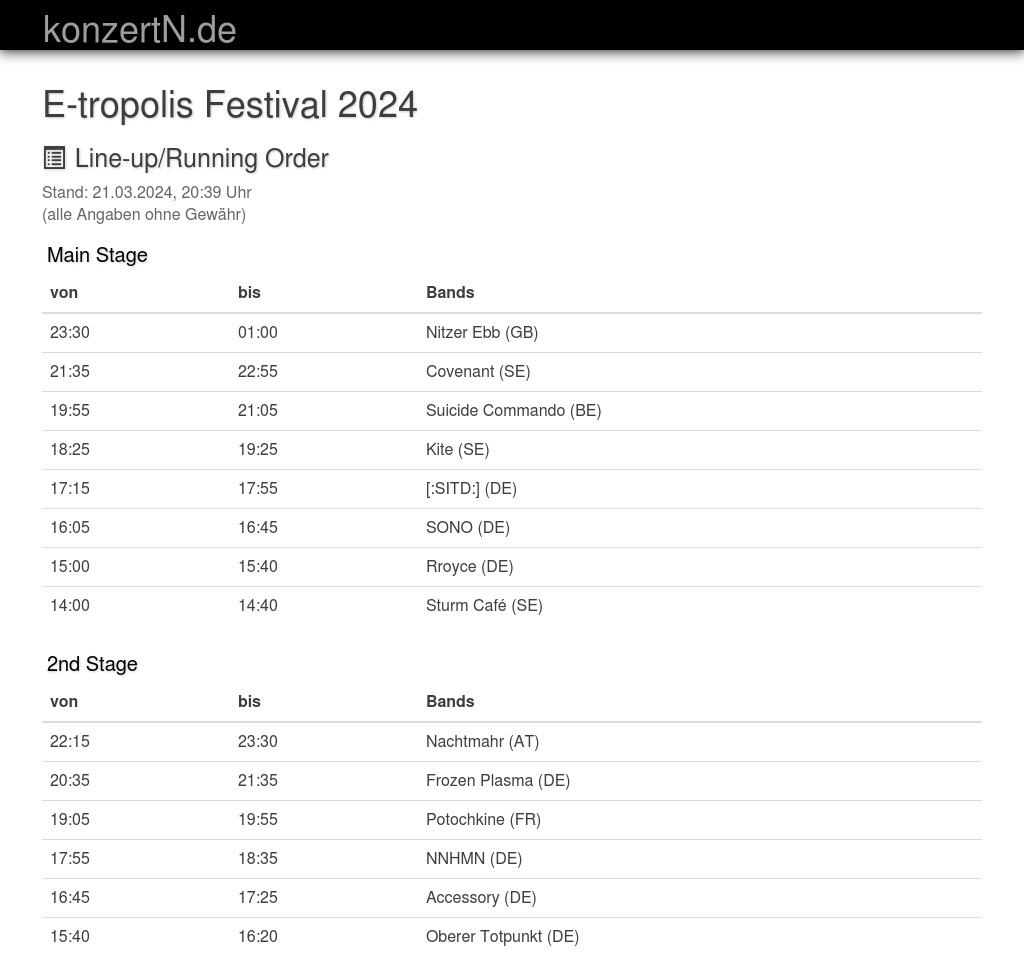This screenshot has width=1024, height=976.
Task: Click the Frozen Plasma (DE) row
Action: [498, 781]
